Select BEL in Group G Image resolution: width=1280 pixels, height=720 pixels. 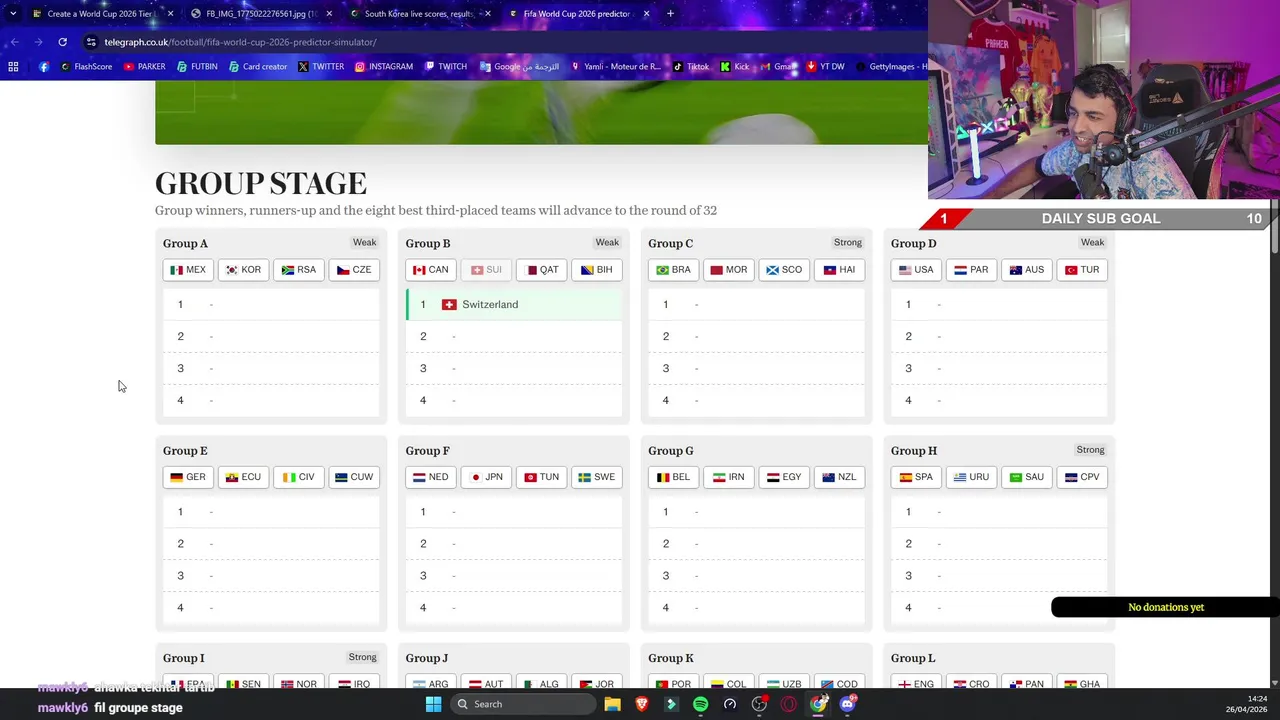(x=673, y=477)
